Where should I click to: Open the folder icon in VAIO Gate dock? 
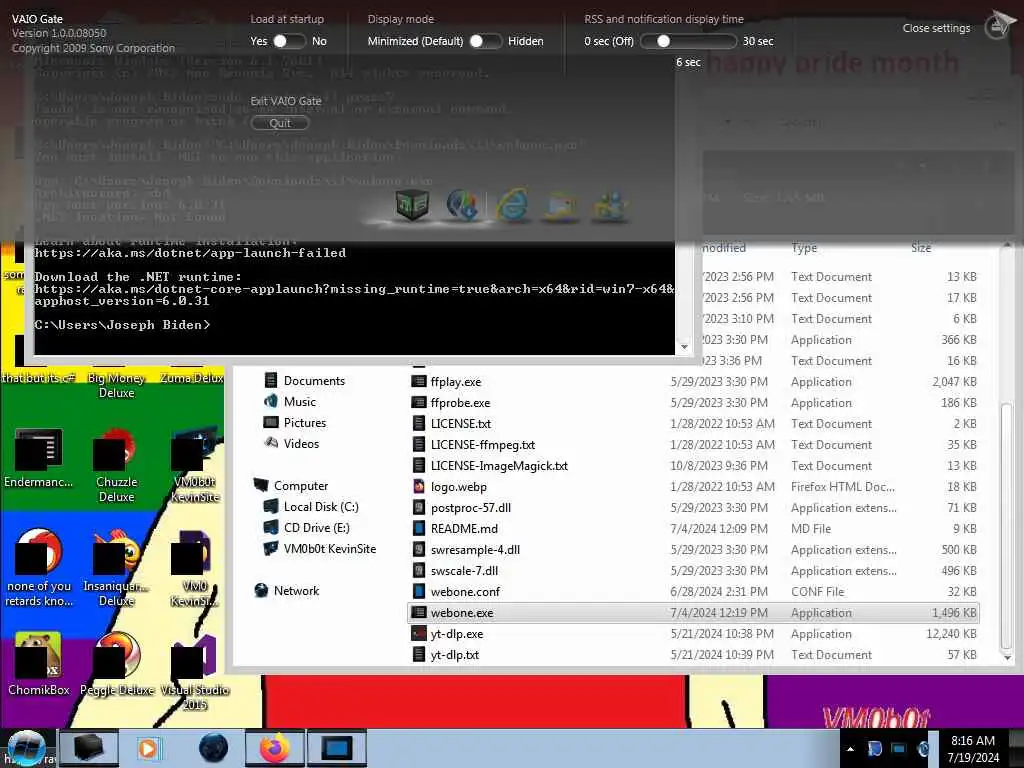point(561,206)
